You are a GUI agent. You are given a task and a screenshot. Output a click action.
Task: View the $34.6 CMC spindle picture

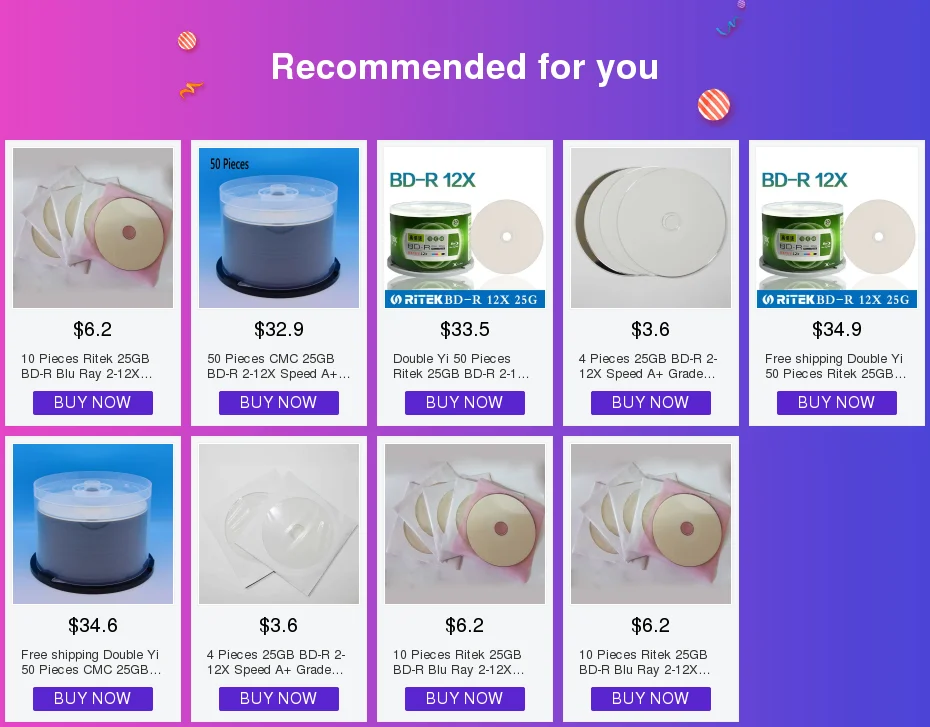(93, 524)
